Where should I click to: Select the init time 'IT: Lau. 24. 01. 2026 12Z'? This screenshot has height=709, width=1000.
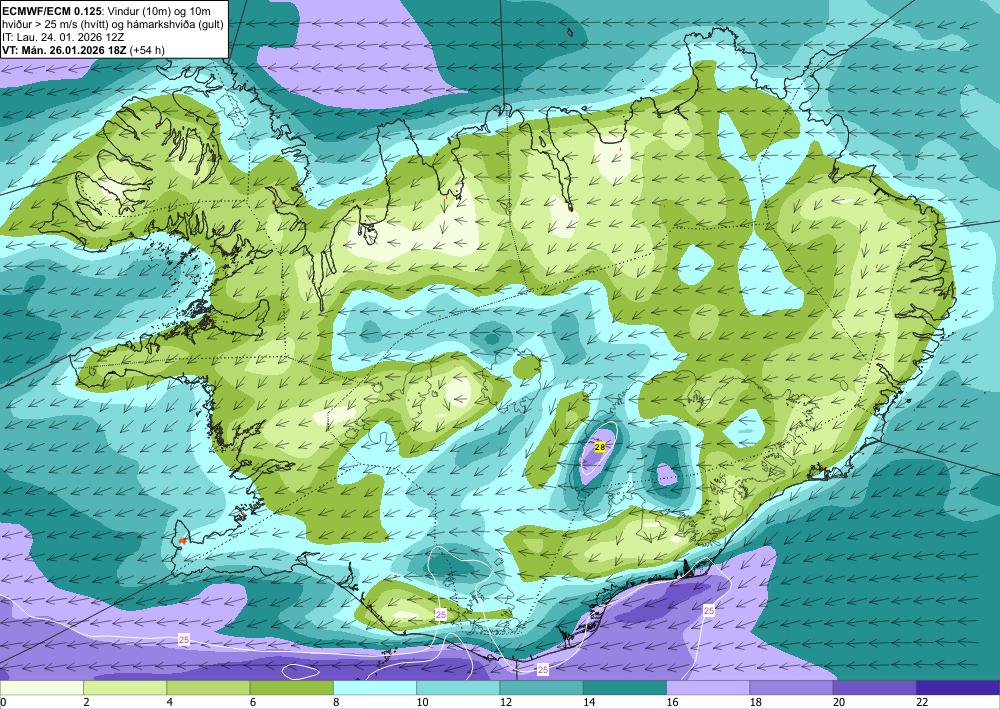(63, 37)
